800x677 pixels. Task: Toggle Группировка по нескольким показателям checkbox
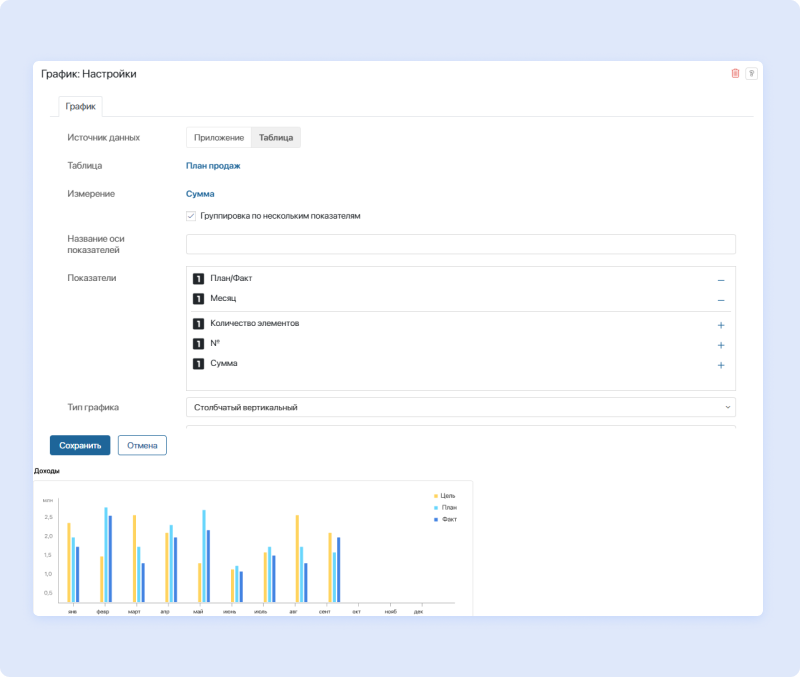coord(191,216)
